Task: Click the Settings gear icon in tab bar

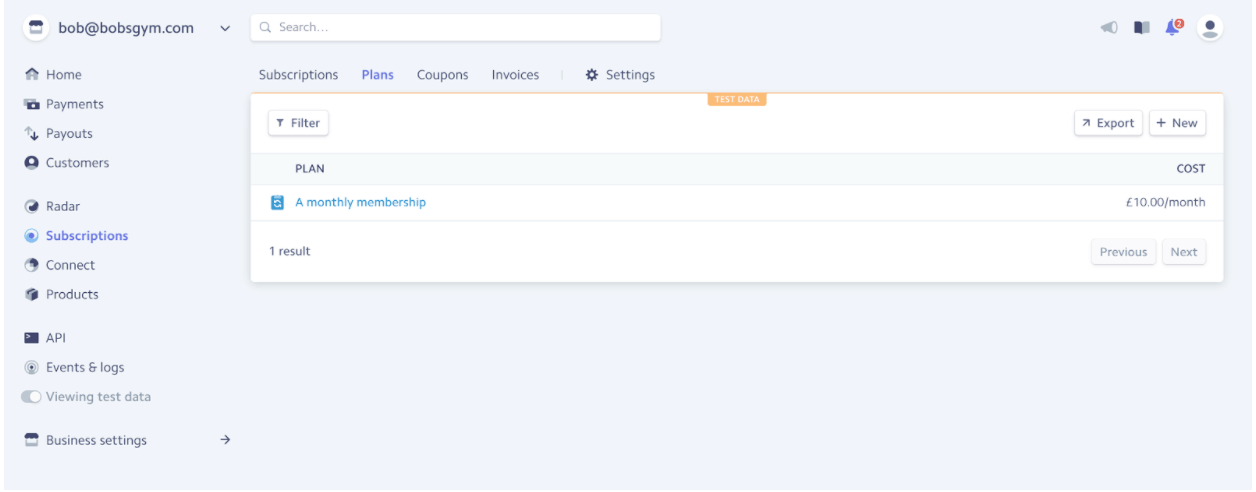Action: pos(591,75)
